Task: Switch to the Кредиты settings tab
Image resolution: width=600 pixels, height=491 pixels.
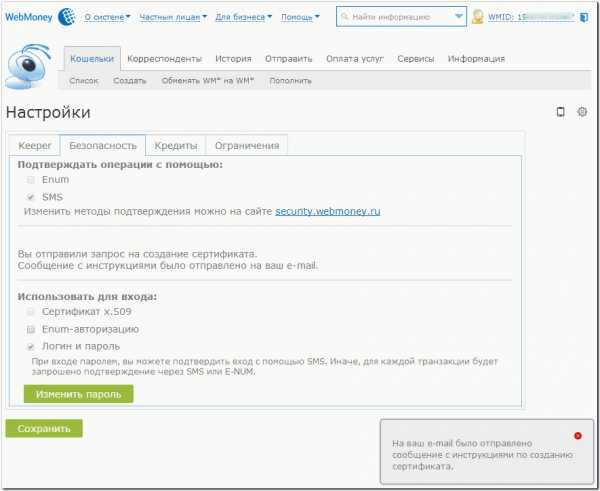Action: tap(176, 146)
